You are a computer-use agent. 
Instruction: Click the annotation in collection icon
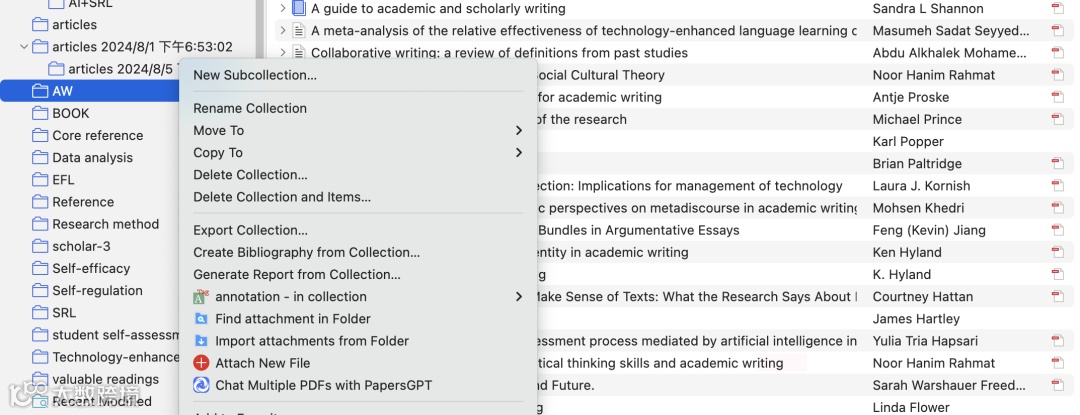[200, 297]
